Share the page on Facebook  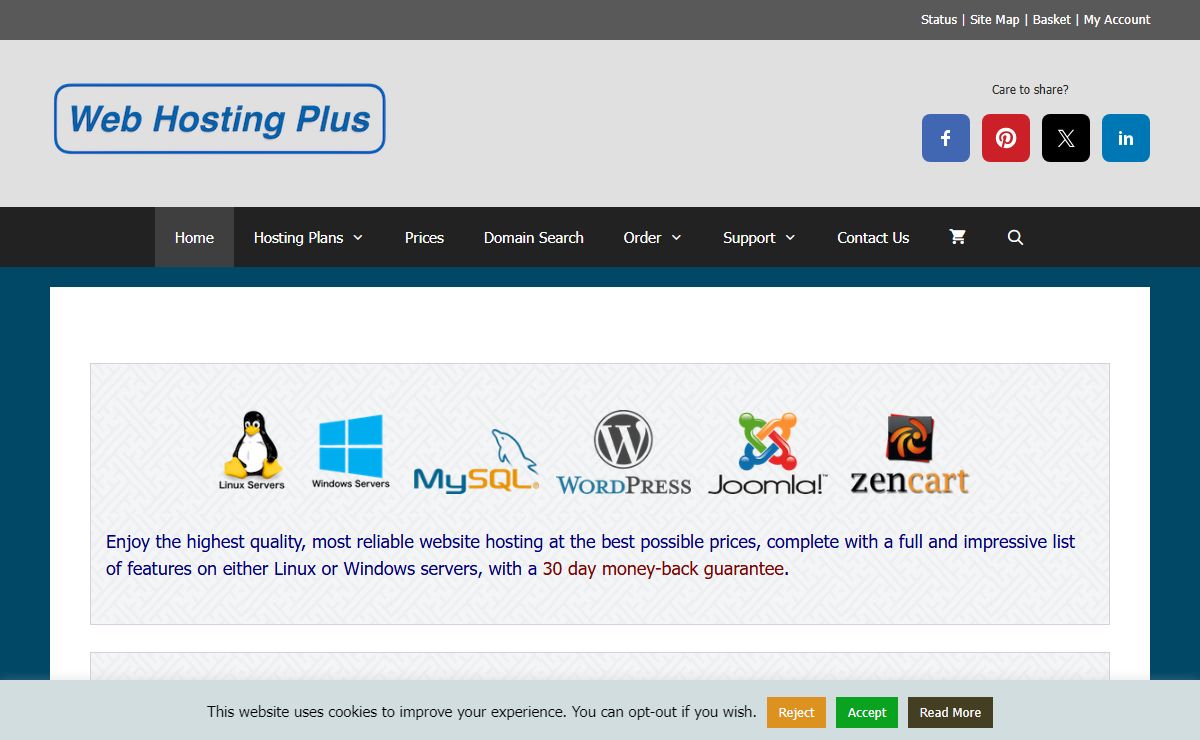(946, 138)
